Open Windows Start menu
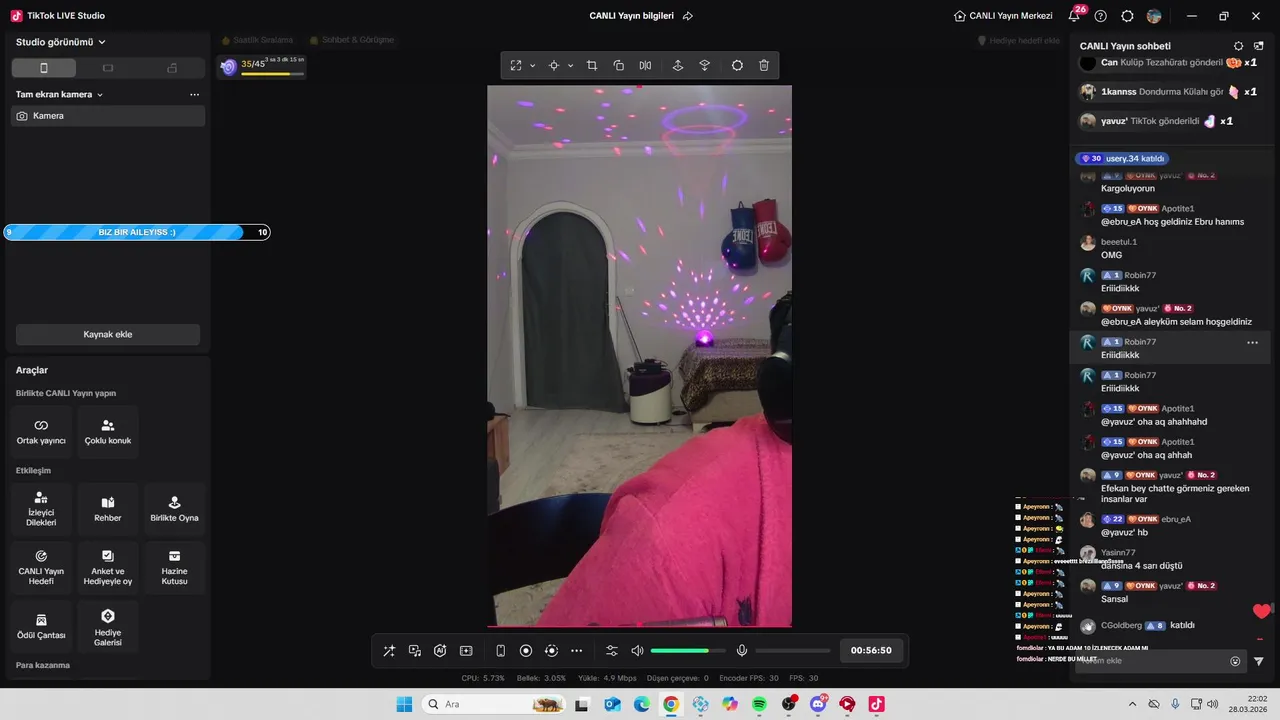1280x720 pixels. click(404, 704)
